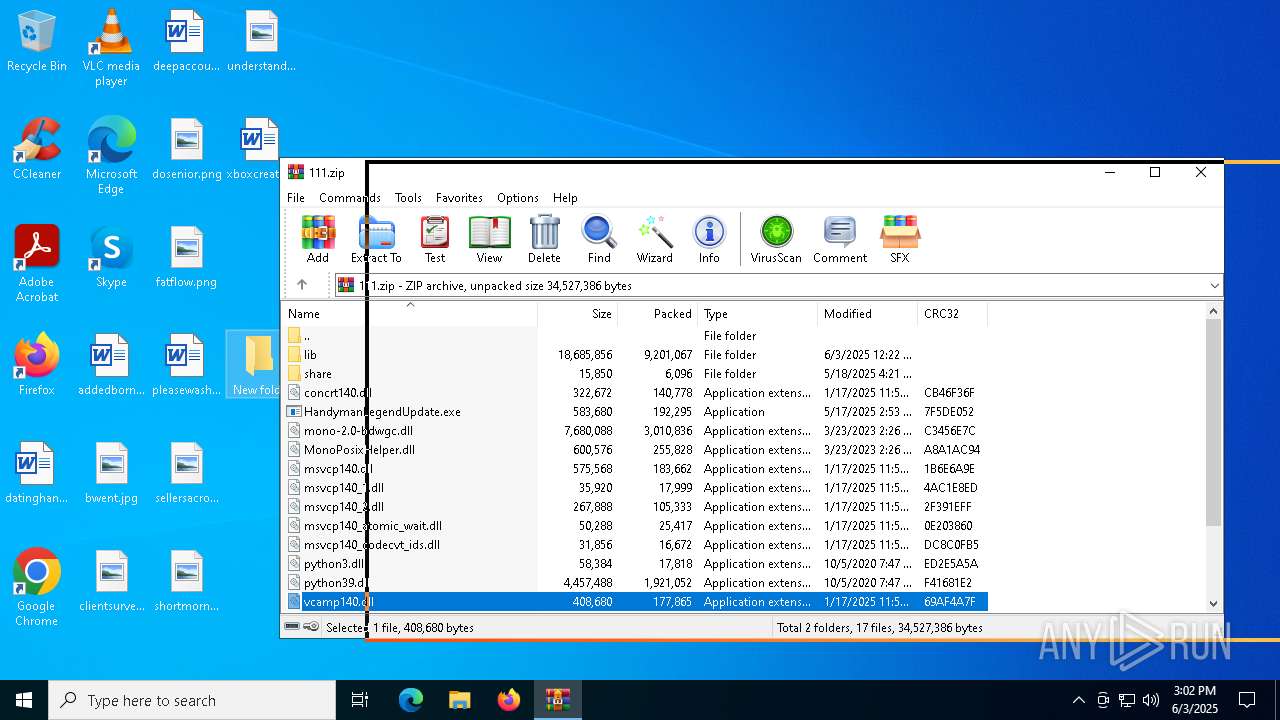Open the Favorites menu

point(459,198)
